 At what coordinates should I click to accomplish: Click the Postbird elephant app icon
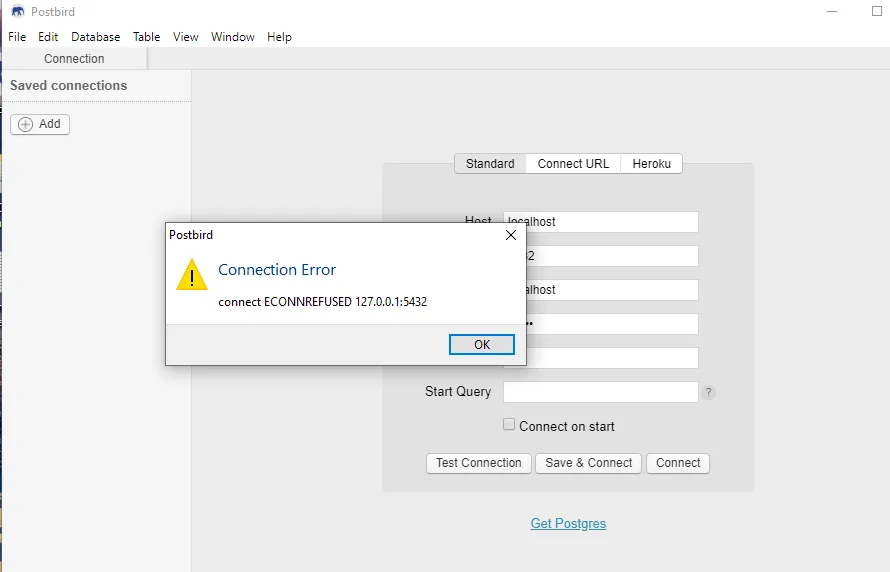18,11
